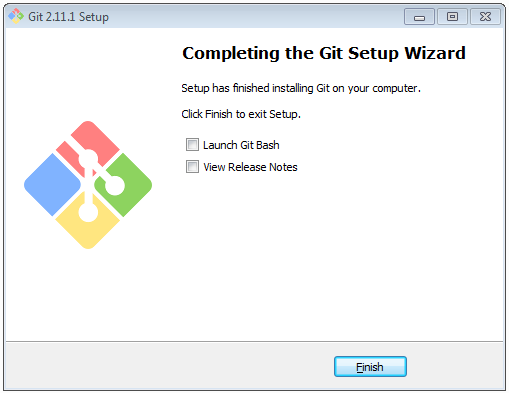The width and height of the screenshot is (509, 393).
Task: Maximize the Git Setup window
Action: click(x=452, y=17)
